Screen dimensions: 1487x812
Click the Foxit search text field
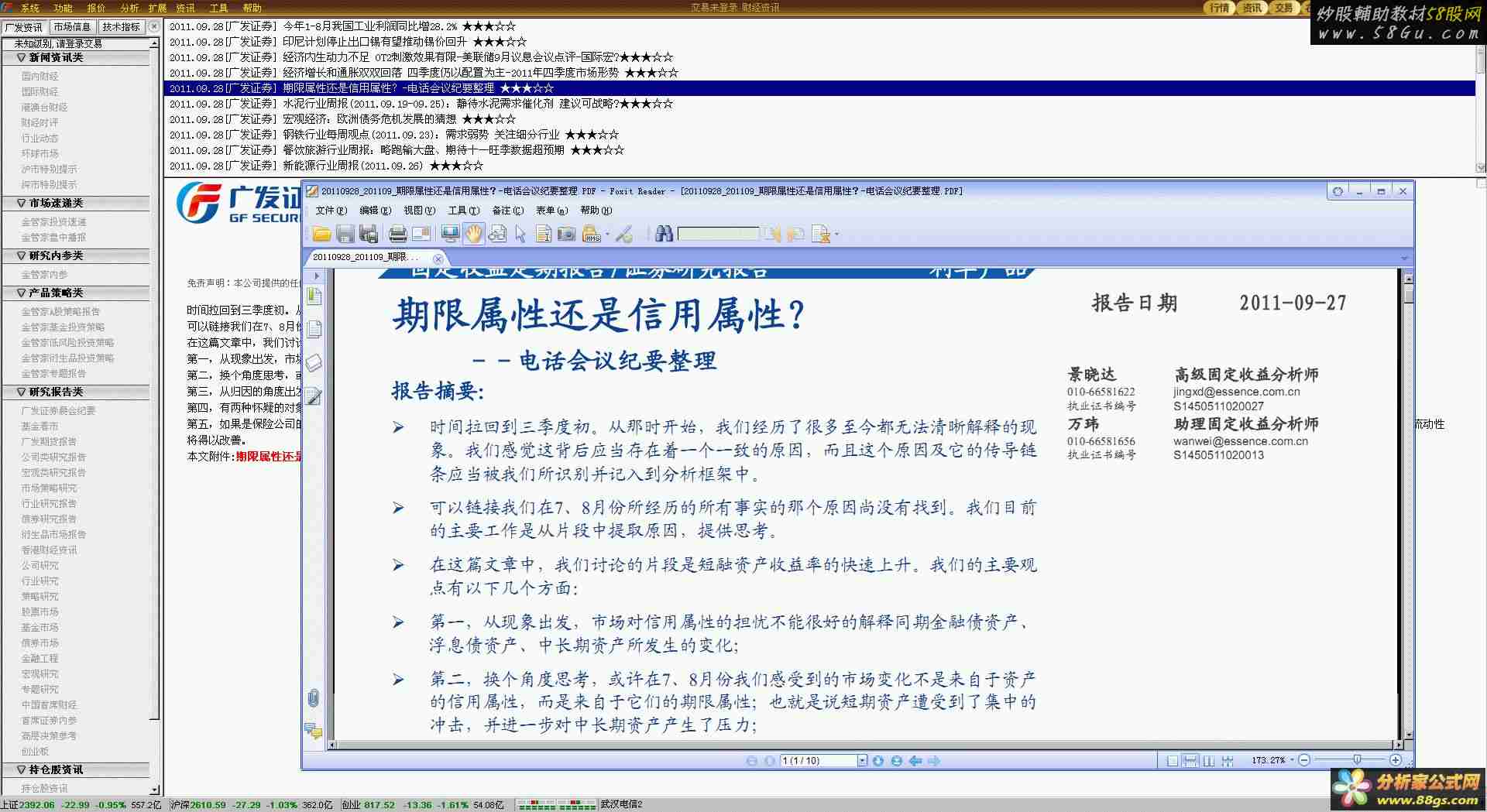(718, 234)
